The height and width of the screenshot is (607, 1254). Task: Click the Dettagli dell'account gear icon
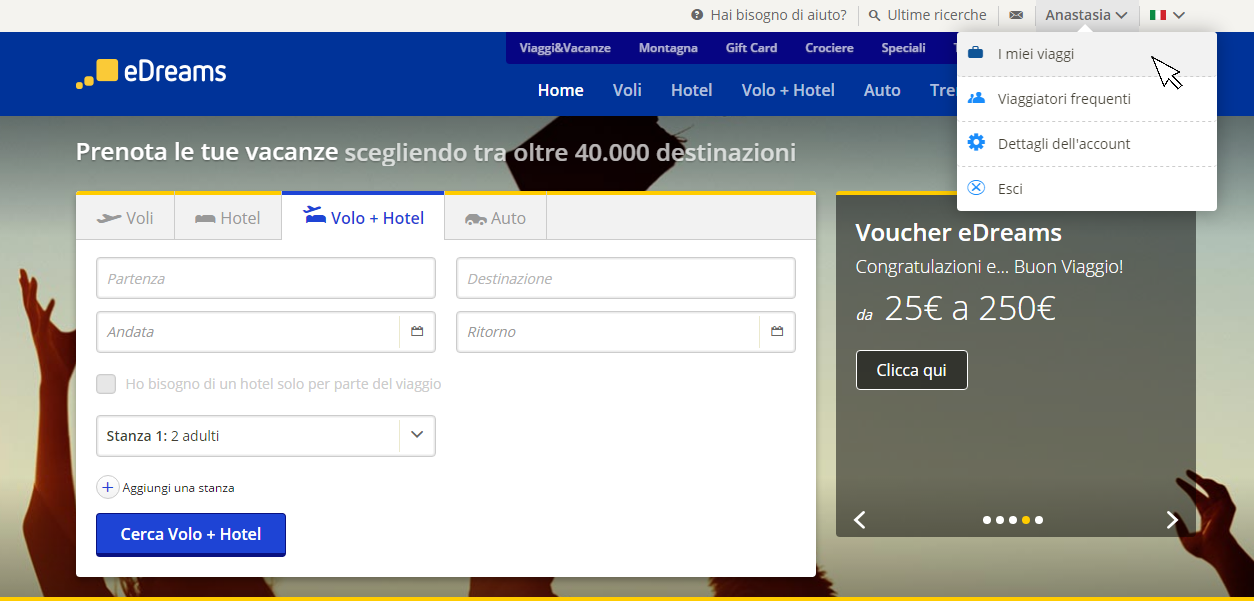click(977, 143)
